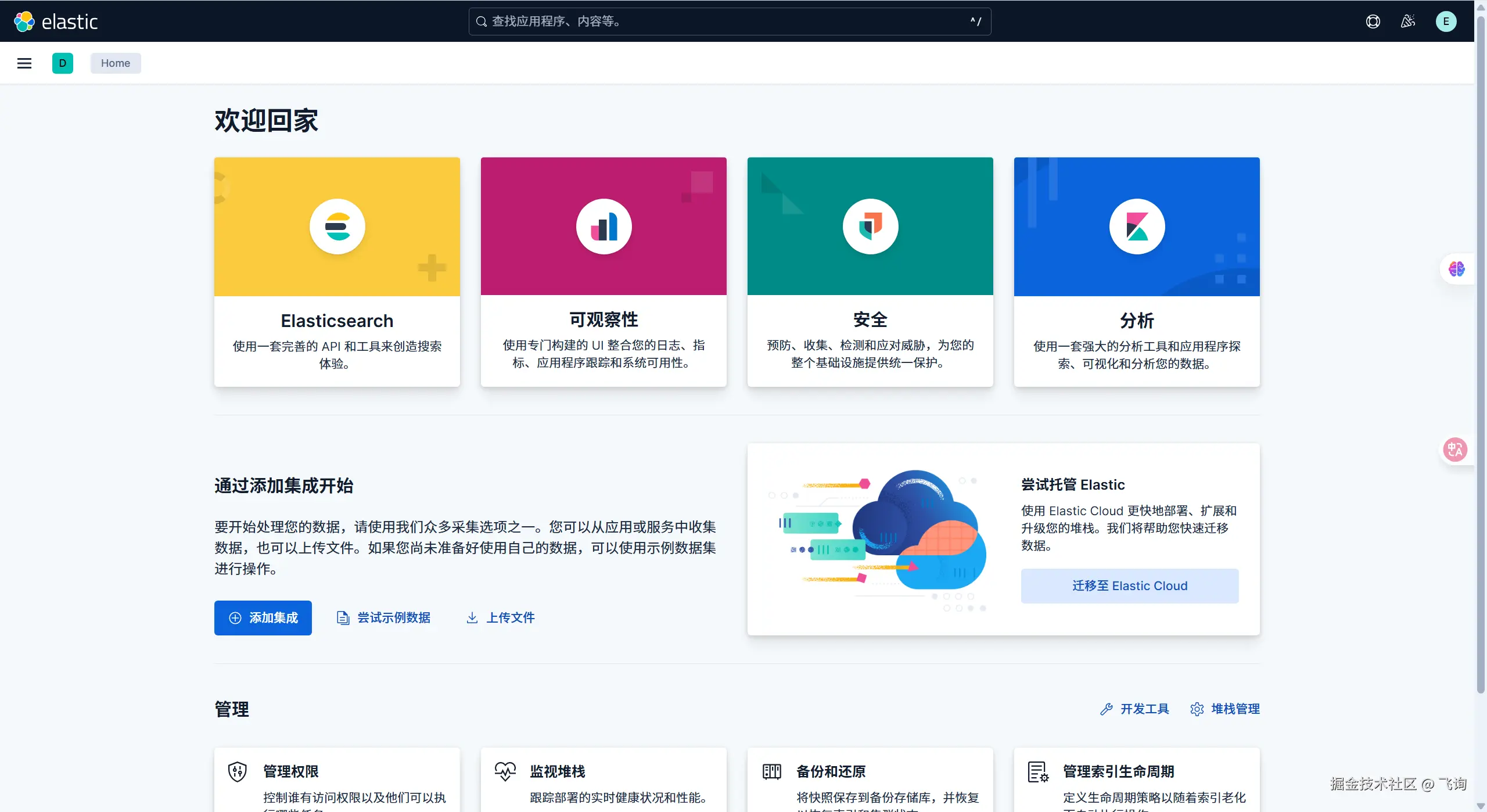Open 开发工具 link in management section

tap(1134, 709)
